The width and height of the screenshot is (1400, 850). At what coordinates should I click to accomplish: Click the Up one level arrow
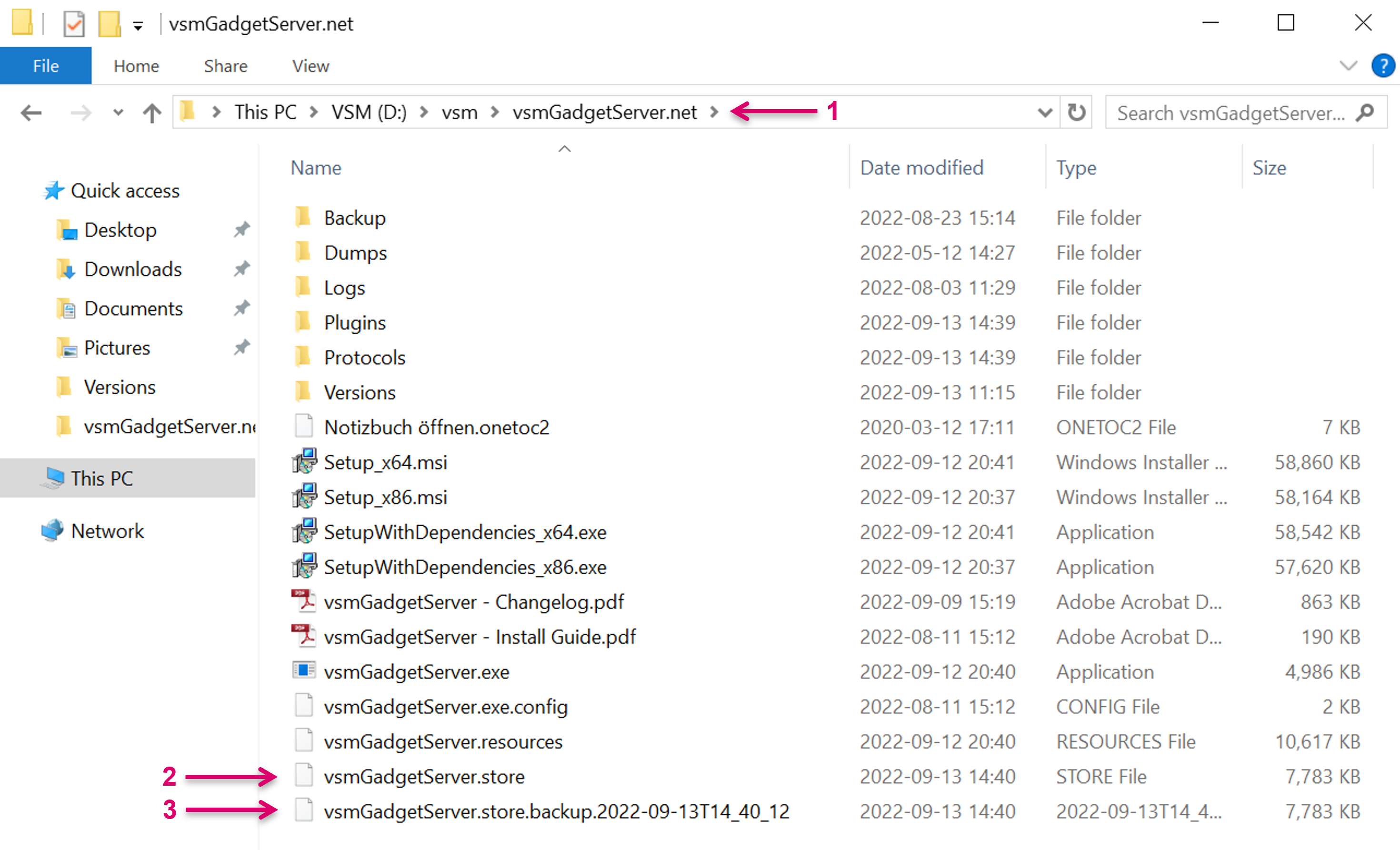tap(151, 112)
